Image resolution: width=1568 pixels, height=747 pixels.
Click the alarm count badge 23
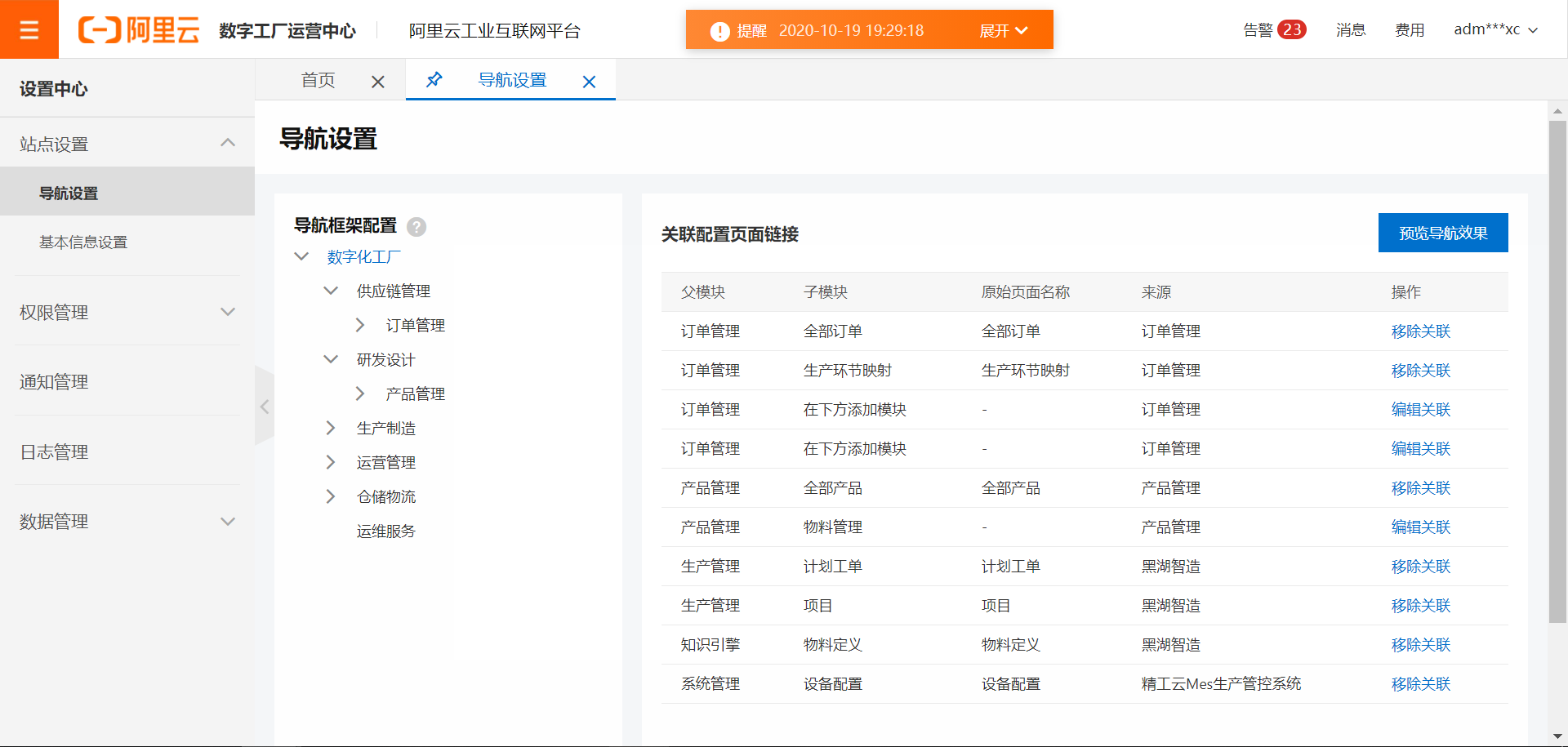click(1291, 29)
